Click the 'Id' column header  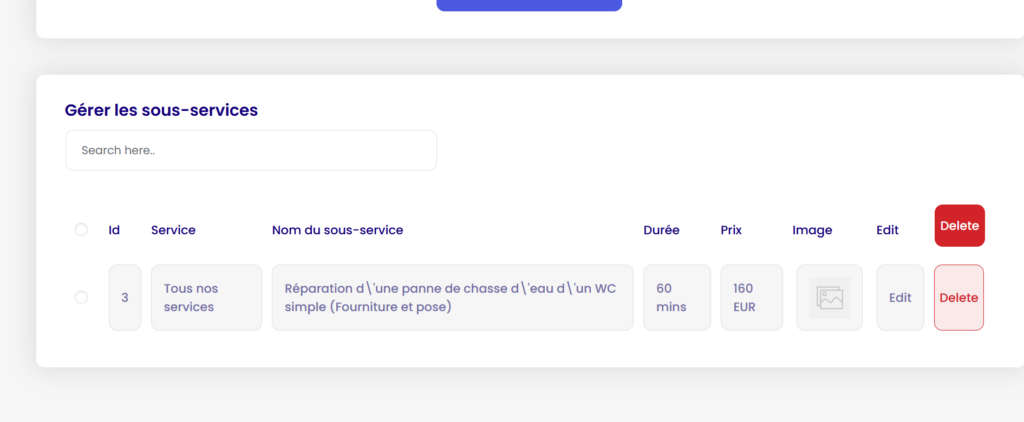(x=114, y=230)
